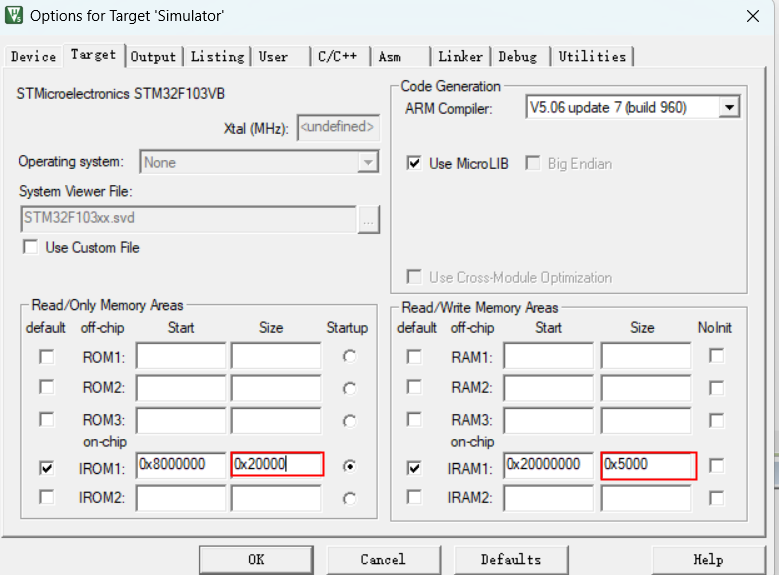The width and height of the screenshot is (779, 575).
Task: Open the ARM Compiler version dropdown
Action: (x=729, y=107)
